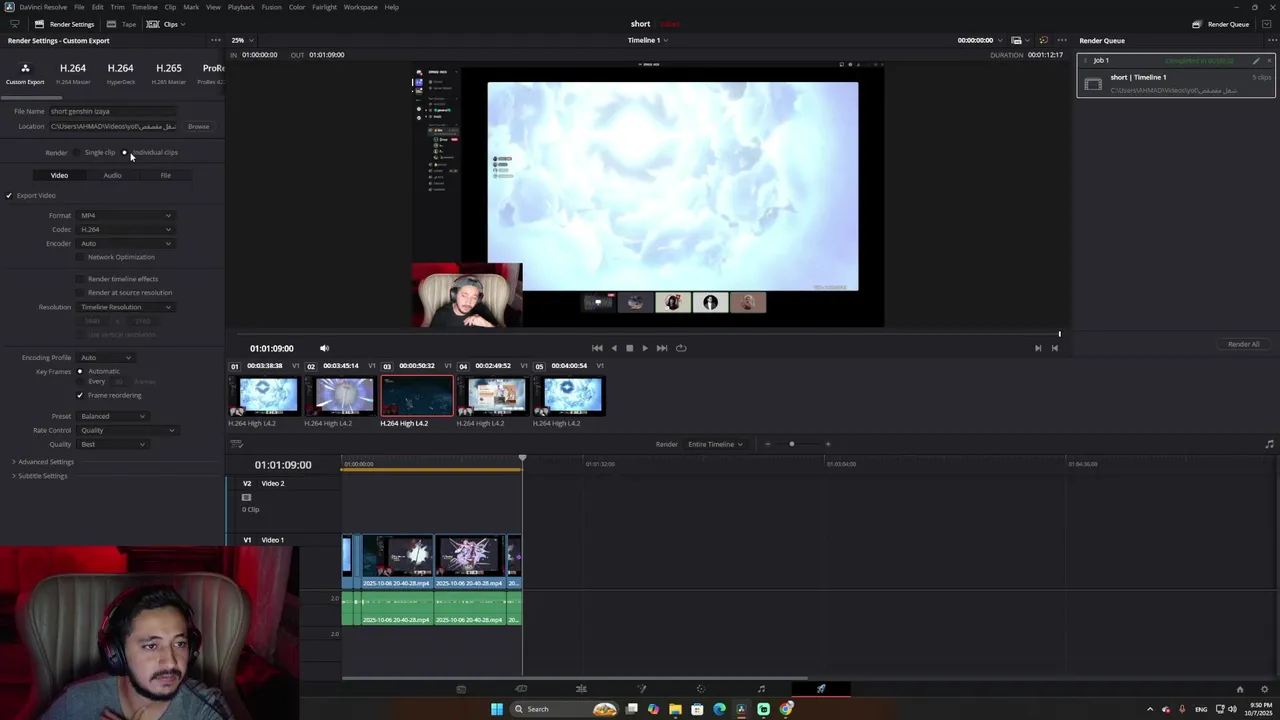Enable Render at source resolution checkbox
1280x720 pixels.
pos(80,293)
